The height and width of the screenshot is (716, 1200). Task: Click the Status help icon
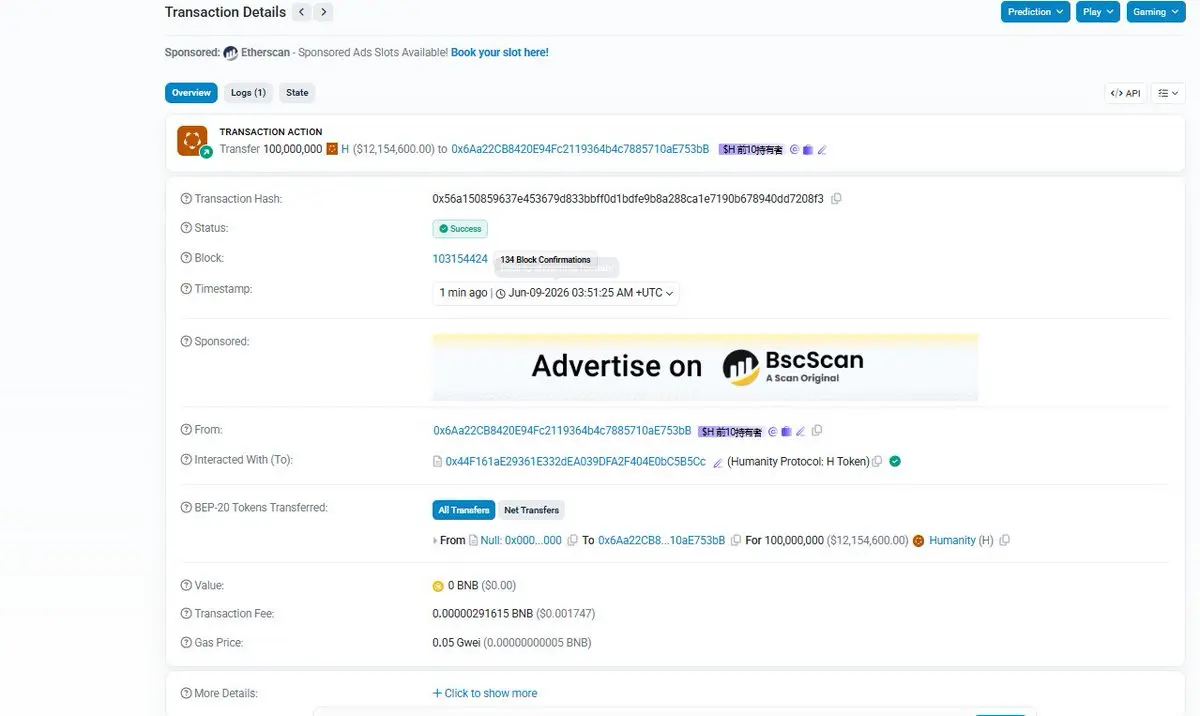pyautogui.click(x=186, y=228)
